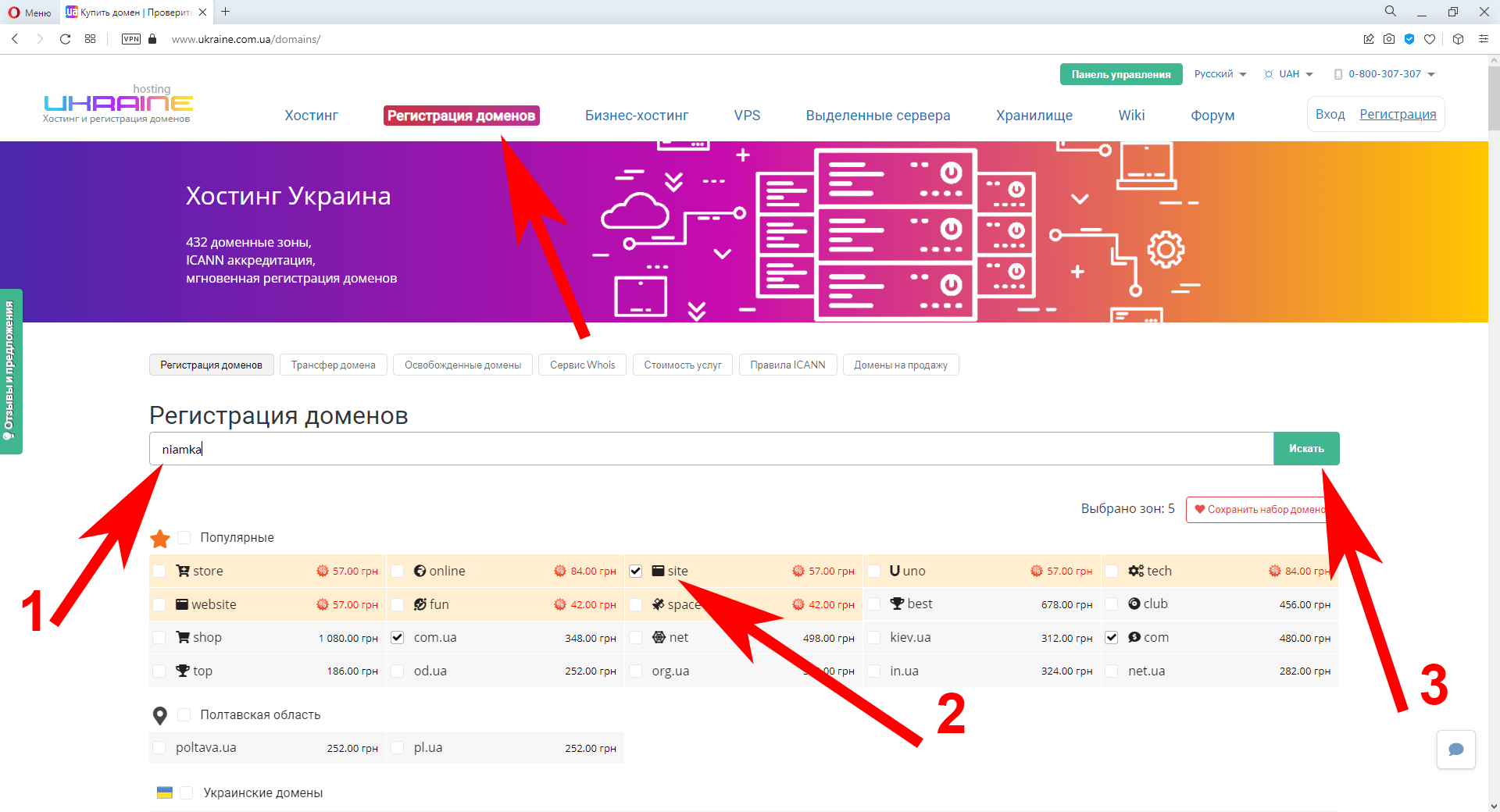Open the Хостинг menu
The height and width of the screenshot is (812, 1500).
[x=311, y=116]
